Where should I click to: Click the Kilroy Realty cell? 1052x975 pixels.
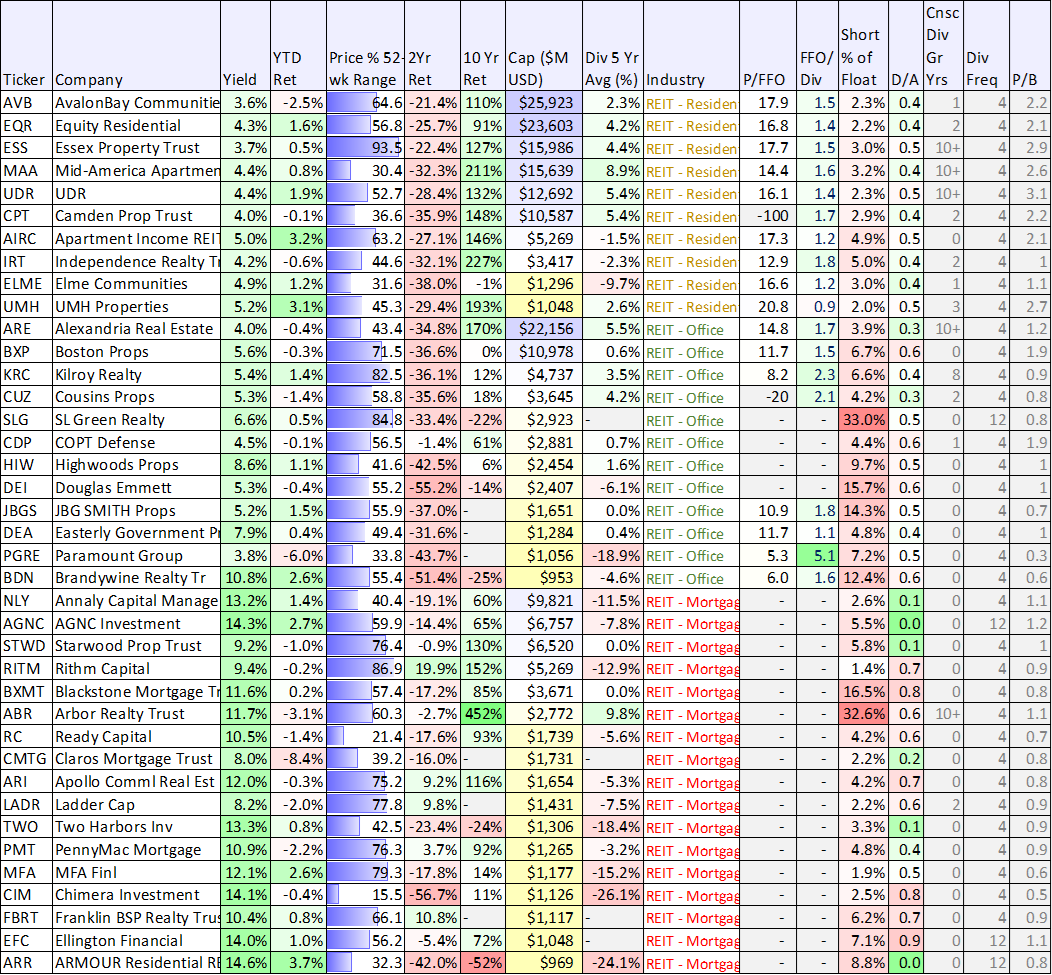point(136,374)
